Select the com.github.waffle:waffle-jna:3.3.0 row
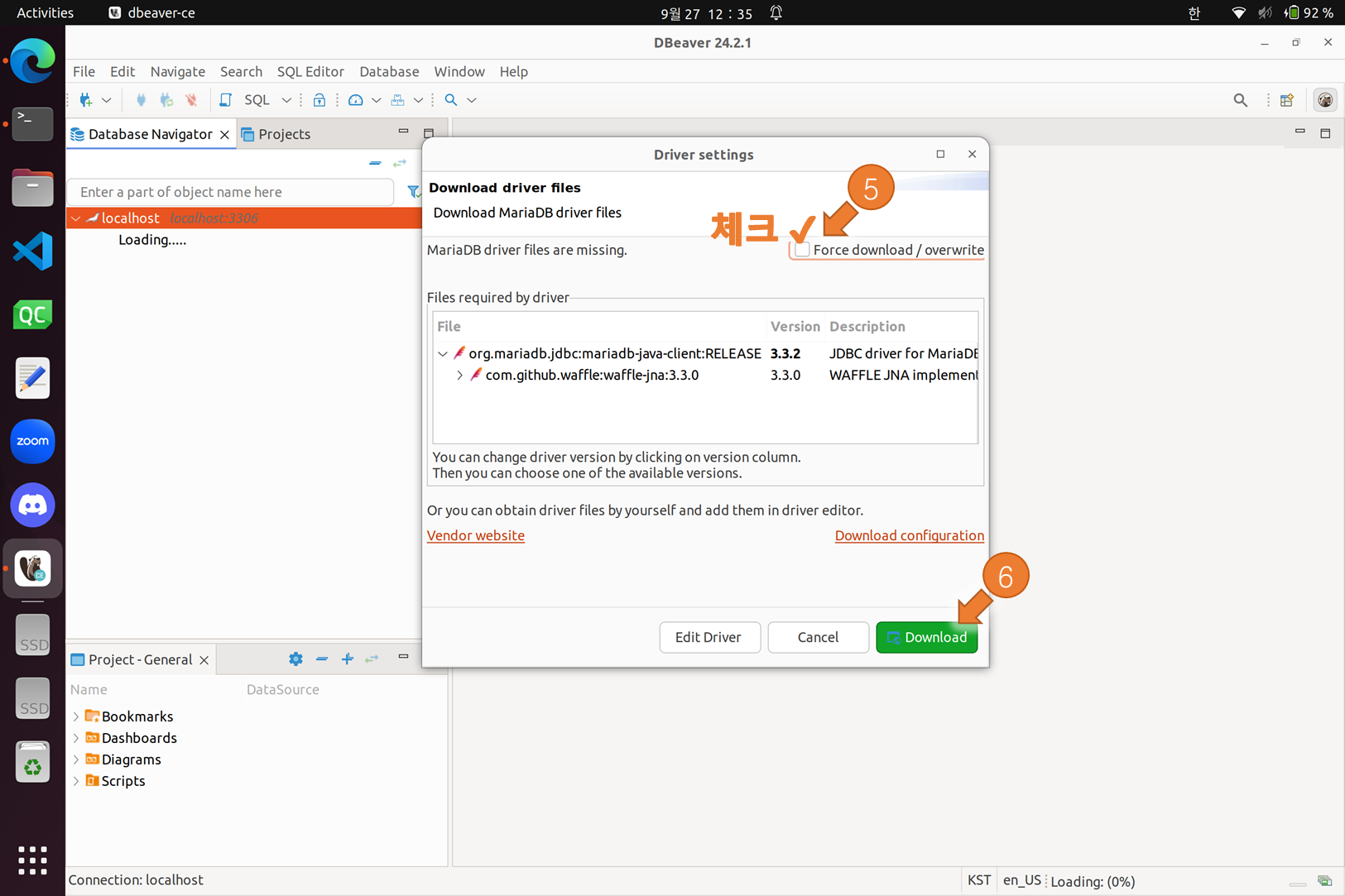Image resolution: width=1345 pixels, height=896 pixels. click(x=592, y=375)
